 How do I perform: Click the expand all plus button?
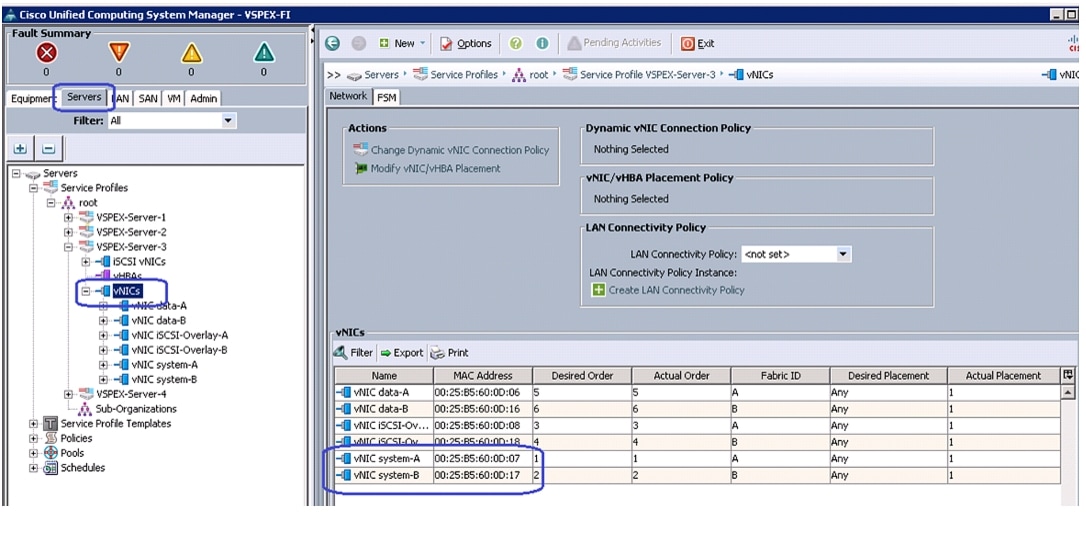point(20,148)
